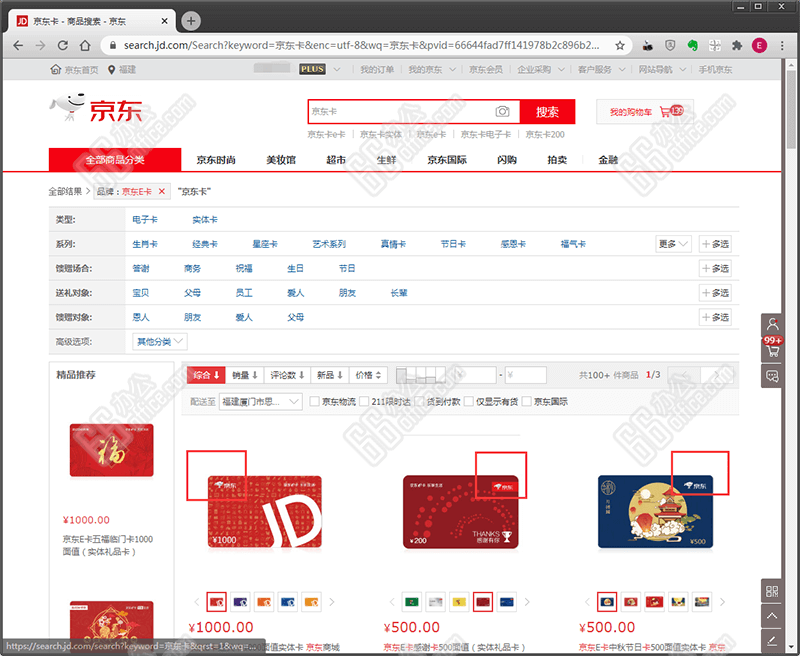Enable 多选 for 送礼对象 row
This screenshot has height=656, width=800.
tap(715, 293)
